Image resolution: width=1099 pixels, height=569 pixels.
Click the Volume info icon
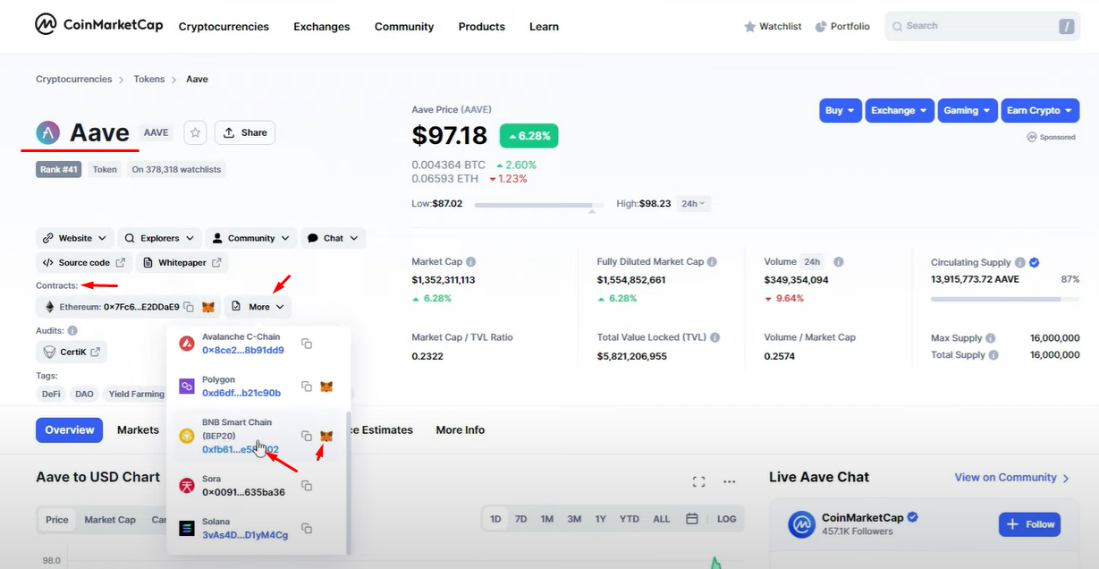(x=838, y=261)
